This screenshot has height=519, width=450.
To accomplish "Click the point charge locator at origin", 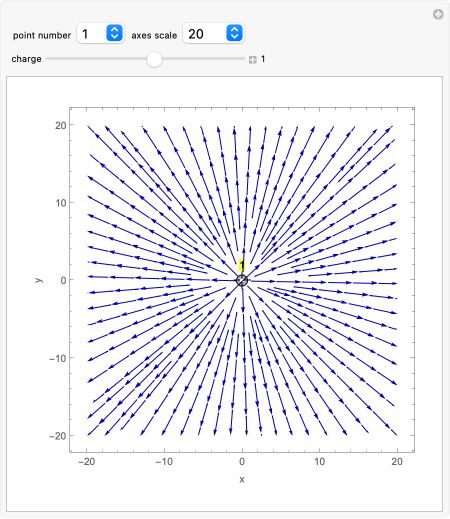I will click(x=242, y=280).
